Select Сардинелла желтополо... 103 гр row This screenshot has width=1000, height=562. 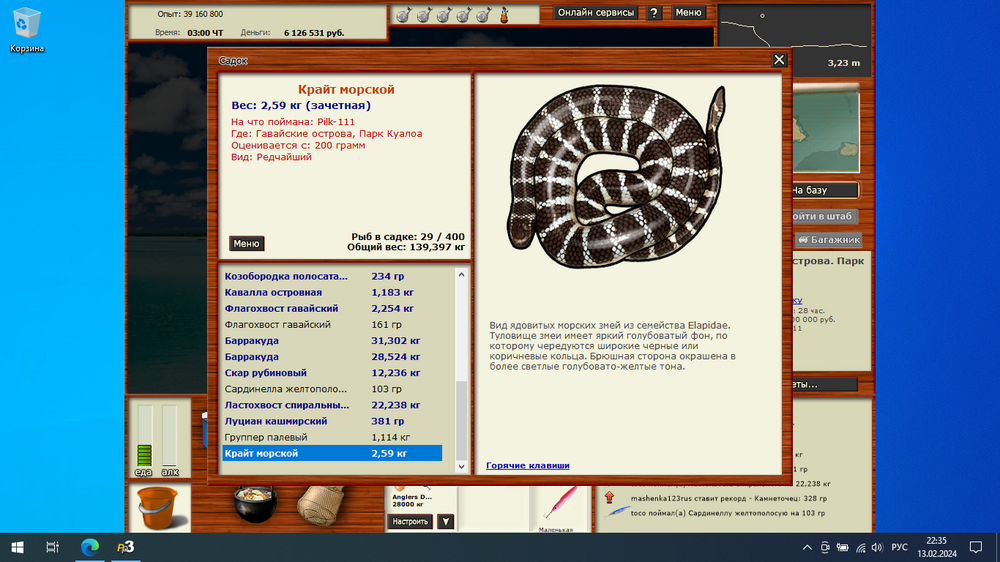[332, 389]
